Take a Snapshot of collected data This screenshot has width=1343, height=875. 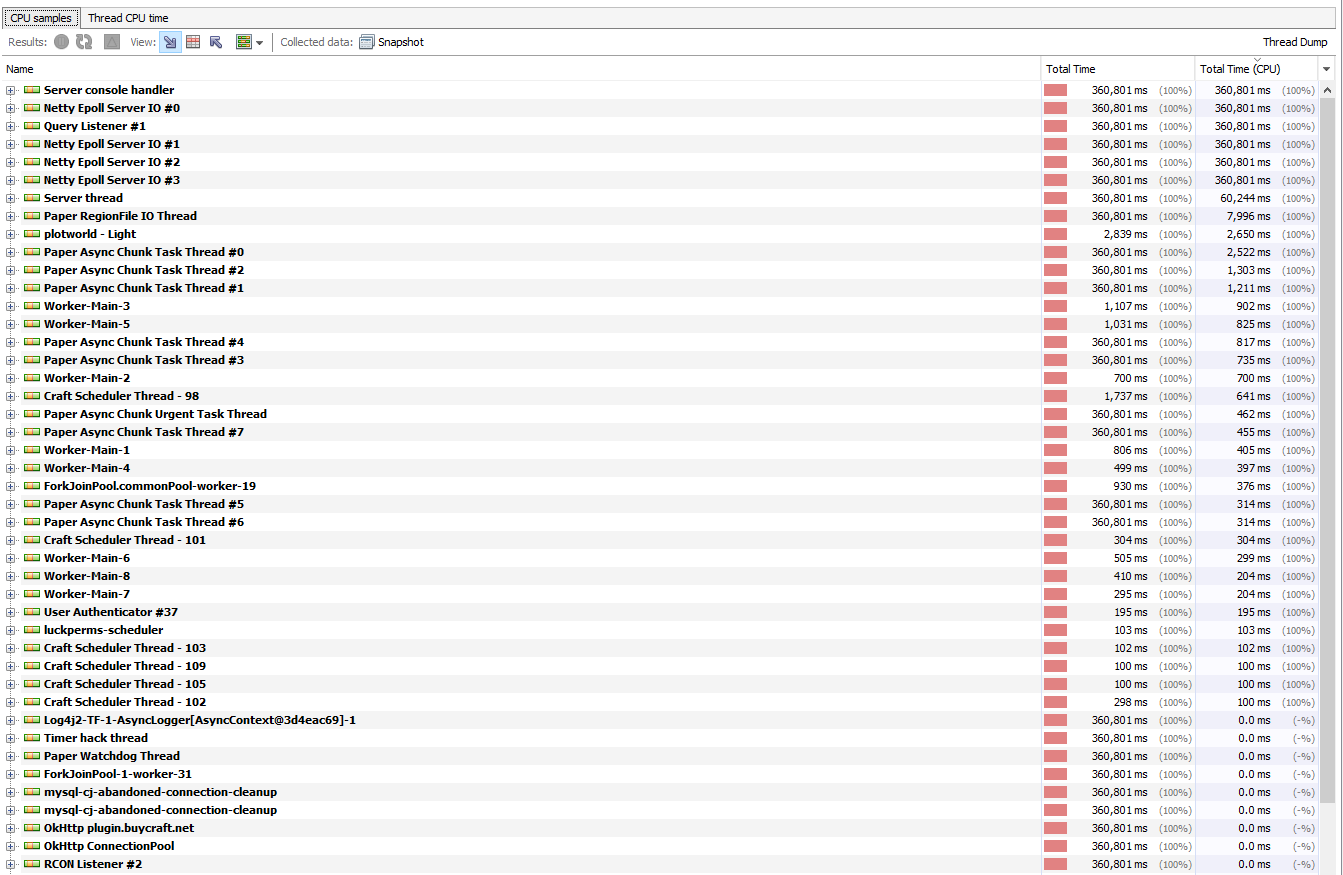pos(392,42)
